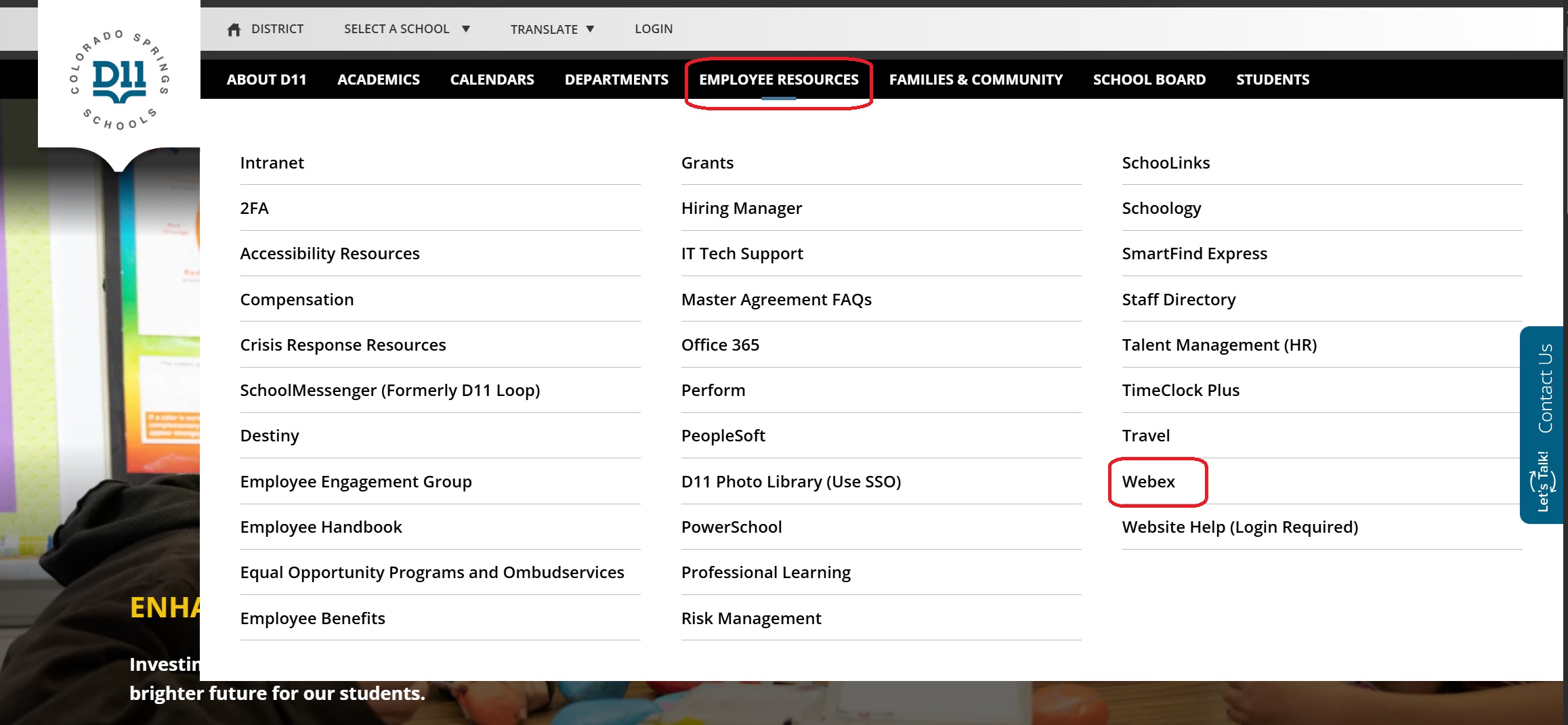Click the Perform link
The image size is (1568, 725).
(x=713, y=390)
